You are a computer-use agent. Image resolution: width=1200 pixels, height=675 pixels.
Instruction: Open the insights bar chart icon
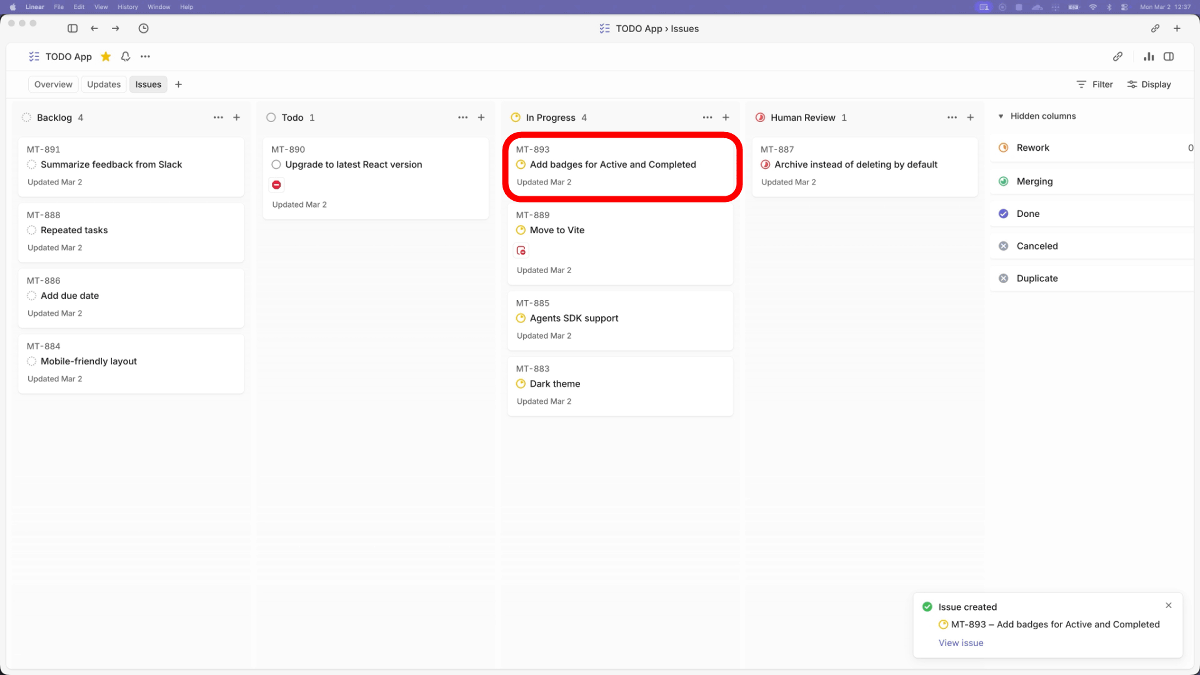coord(1149,57)
